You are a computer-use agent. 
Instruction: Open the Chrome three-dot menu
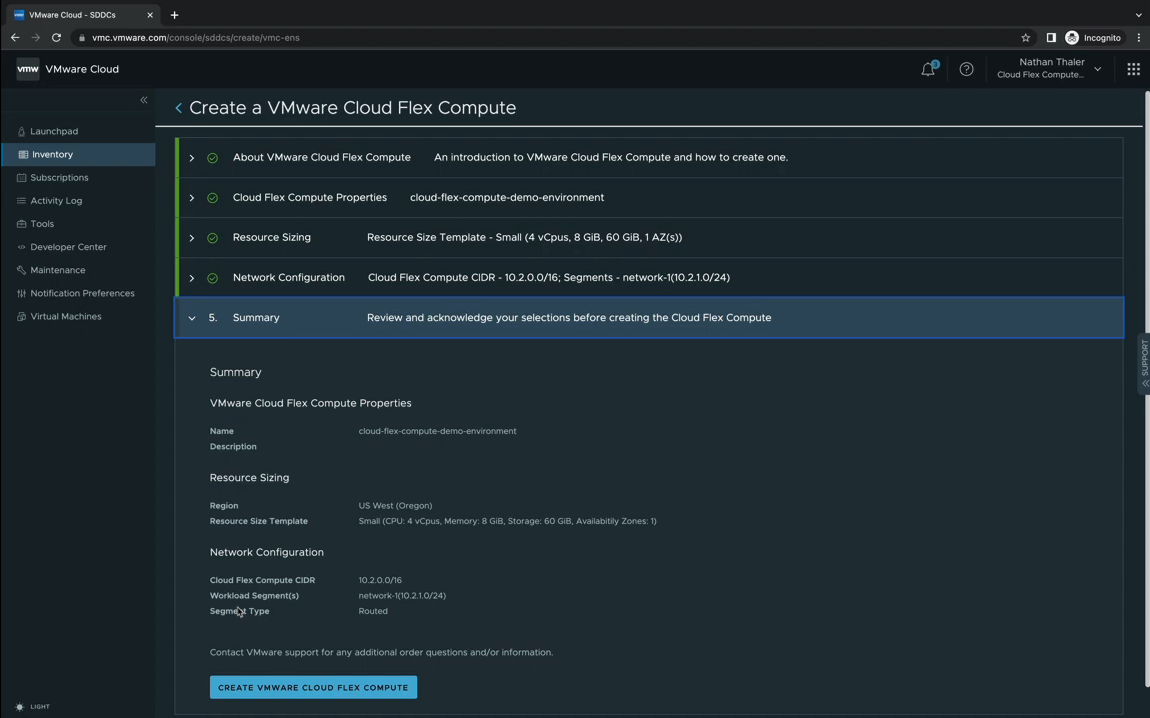1139,37
